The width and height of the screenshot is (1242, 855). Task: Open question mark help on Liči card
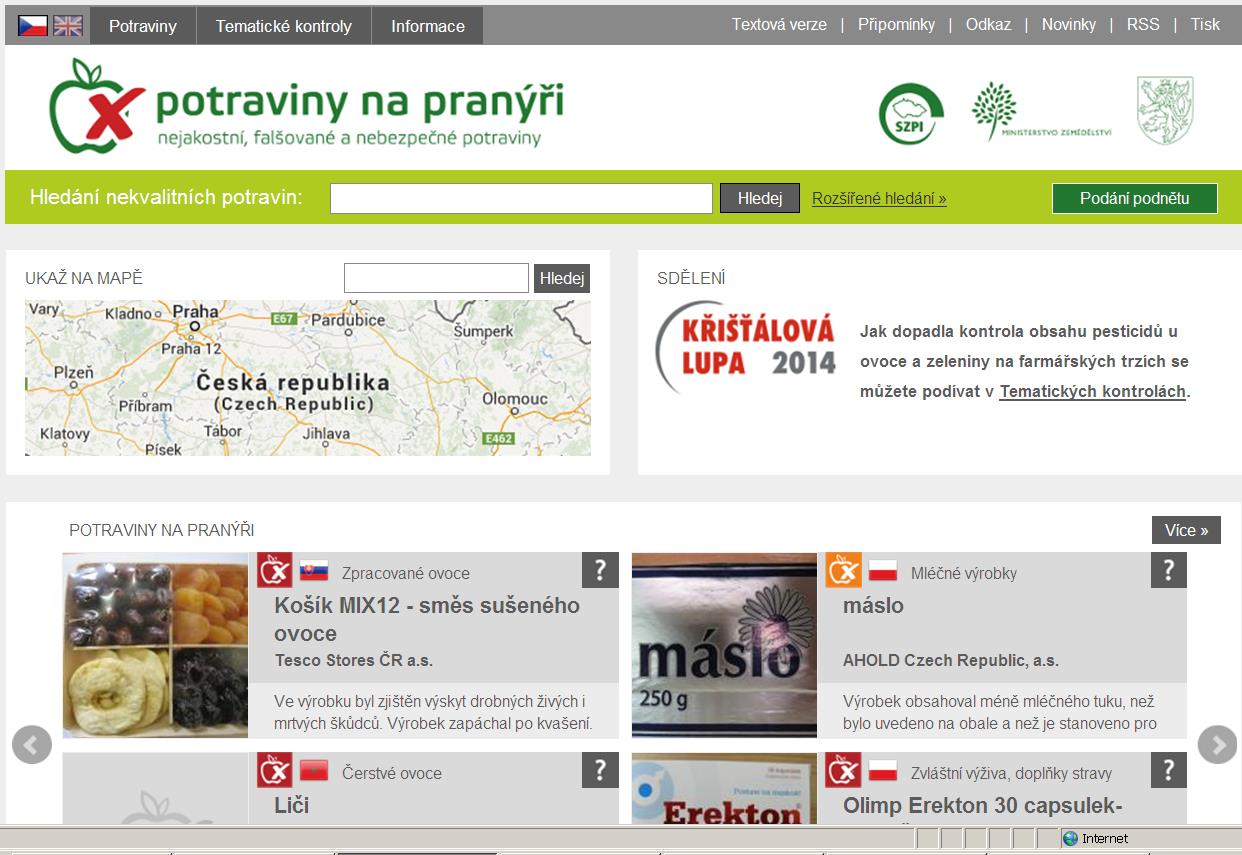pos(600,770)
